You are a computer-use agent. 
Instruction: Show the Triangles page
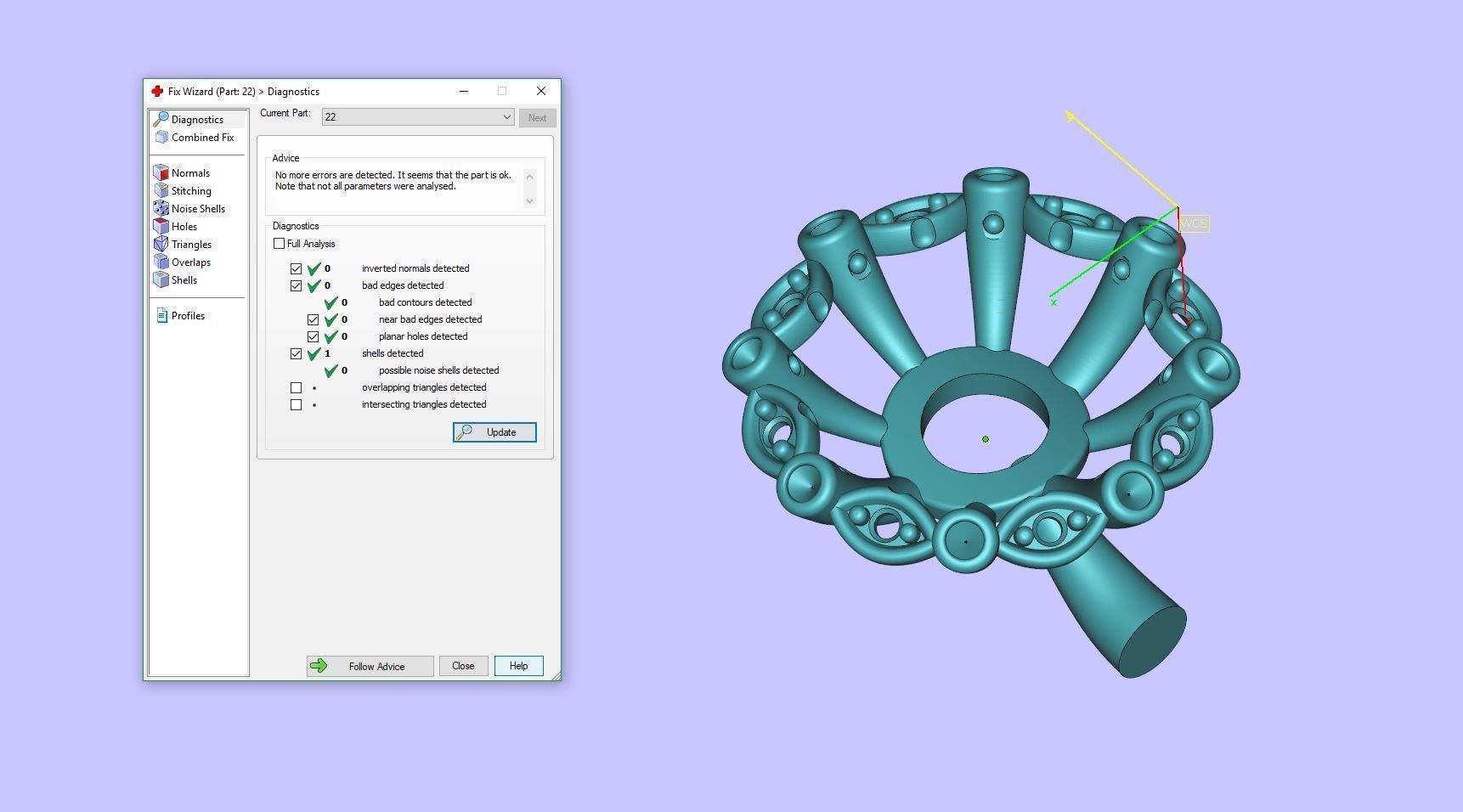click(x=191, y=245)
